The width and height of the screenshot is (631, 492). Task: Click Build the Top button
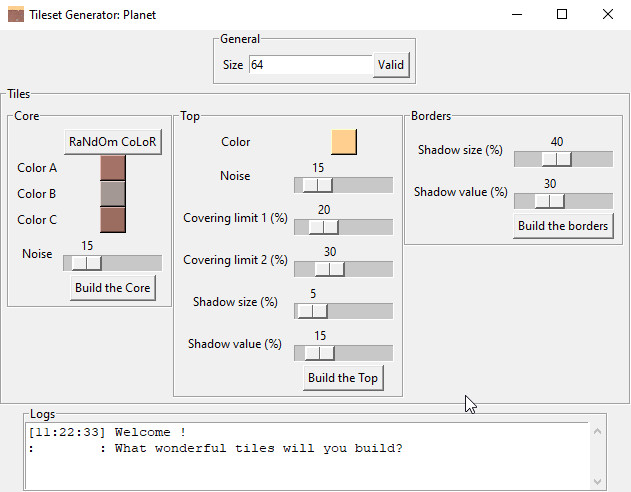[x=343, y=378]
